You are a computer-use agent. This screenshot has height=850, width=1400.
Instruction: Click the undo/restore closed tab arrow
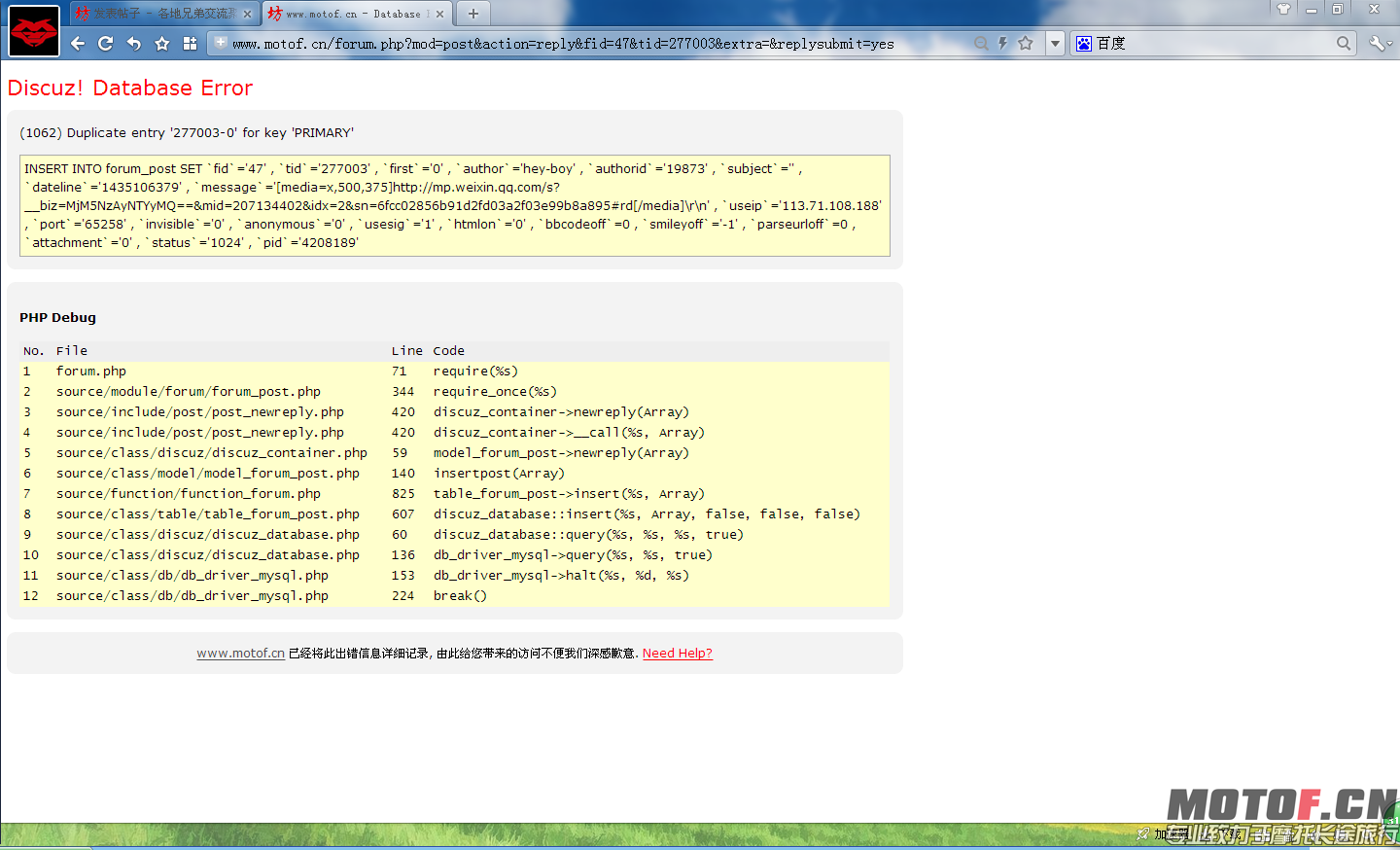[x=134, y=44]
